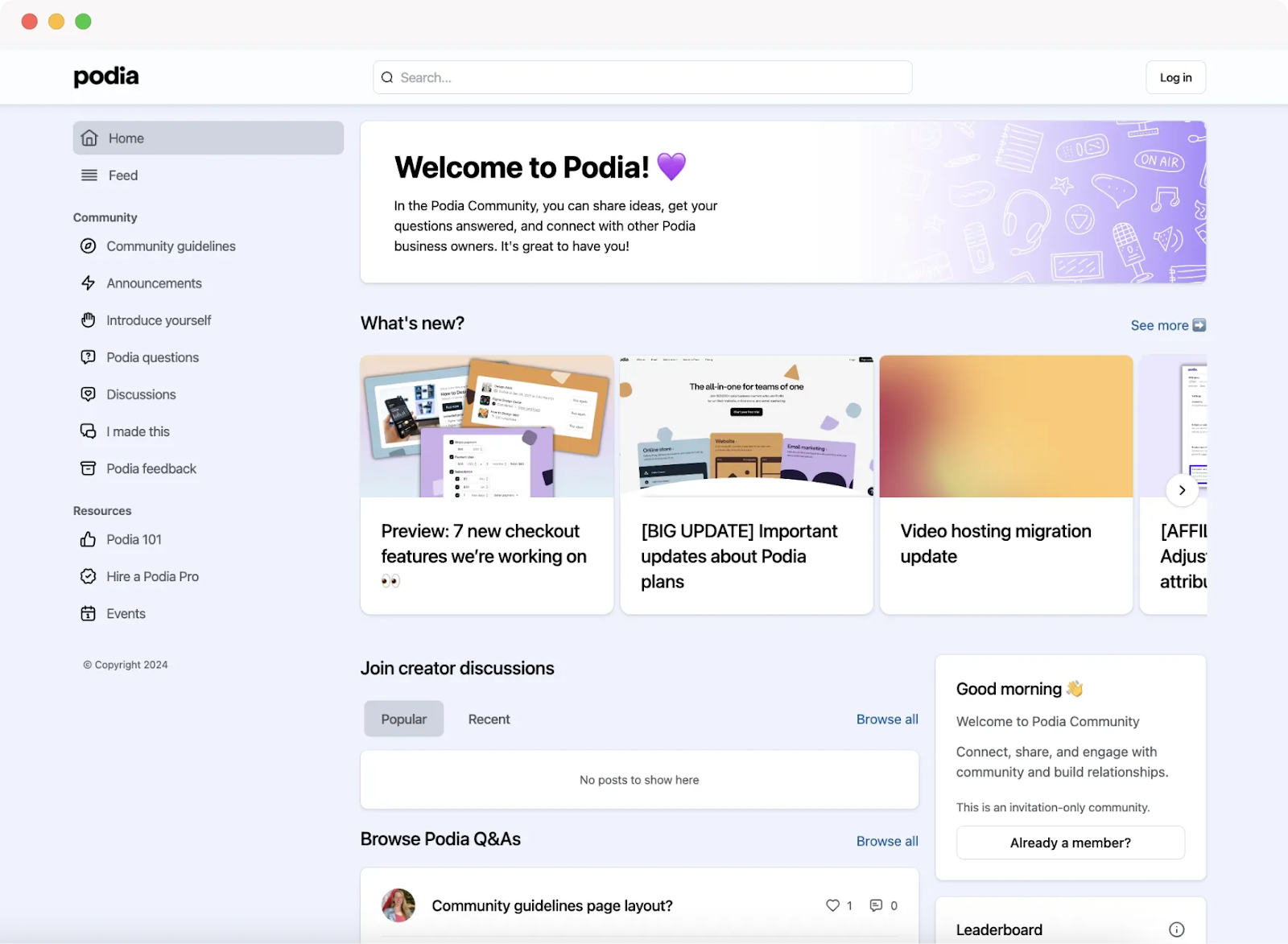Click the Feed lines icon
Image resolution: width=1288 pixels, height=944 pixels.
[89, 175]
